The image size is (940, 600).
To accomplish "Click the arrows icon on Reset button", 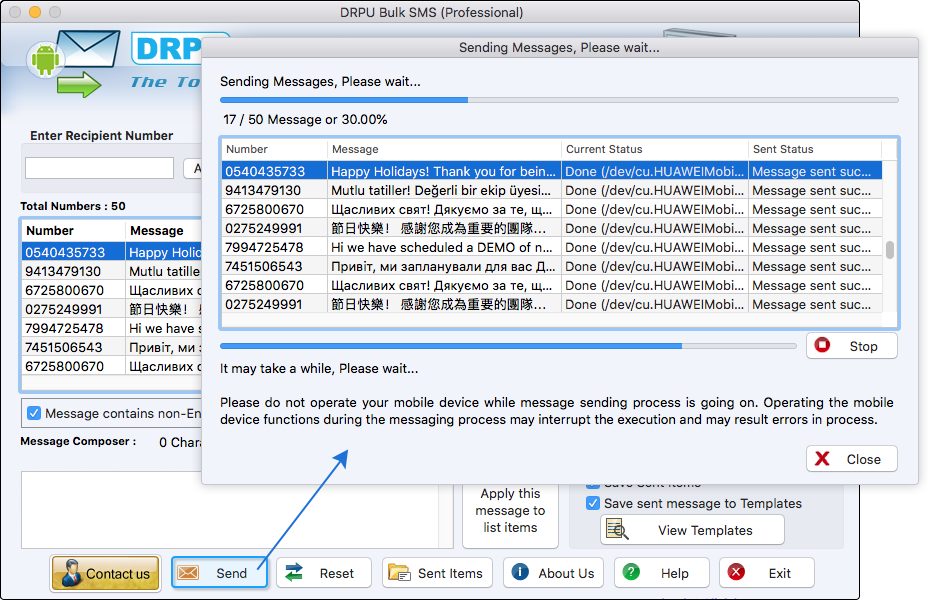I will click(294, 573).
